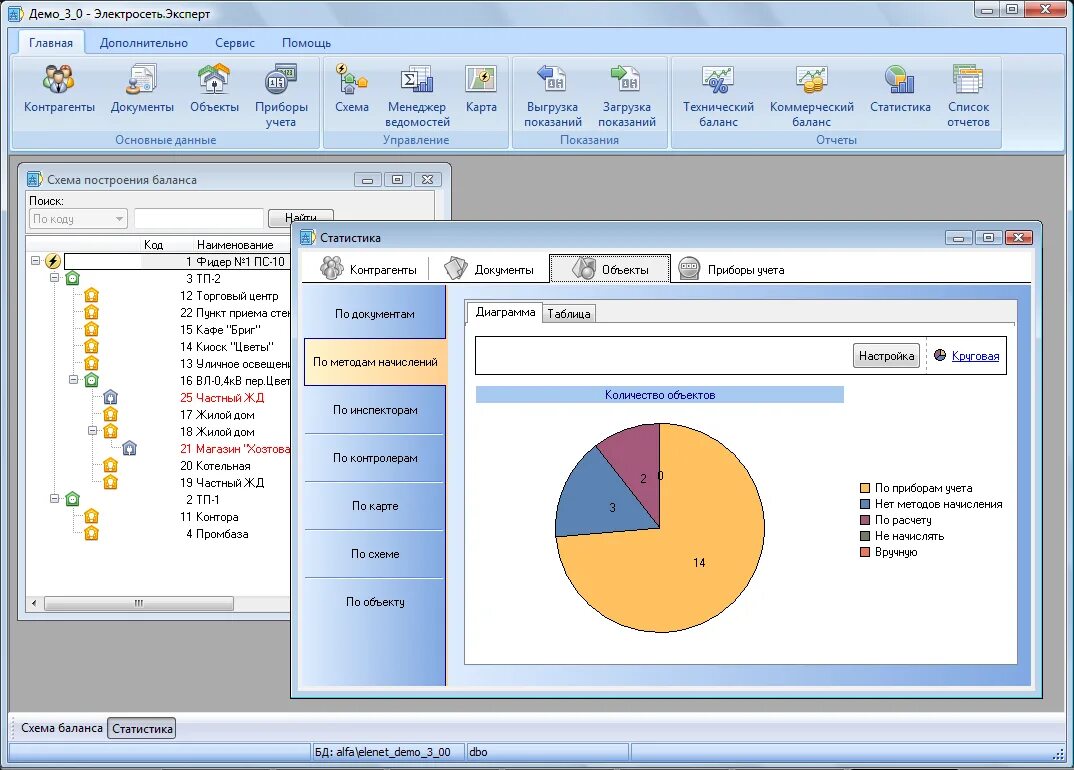The height and width of the screenshot is (770, 1074).
Task: Open Контрагенты from the ribbon
Action: 59,89
